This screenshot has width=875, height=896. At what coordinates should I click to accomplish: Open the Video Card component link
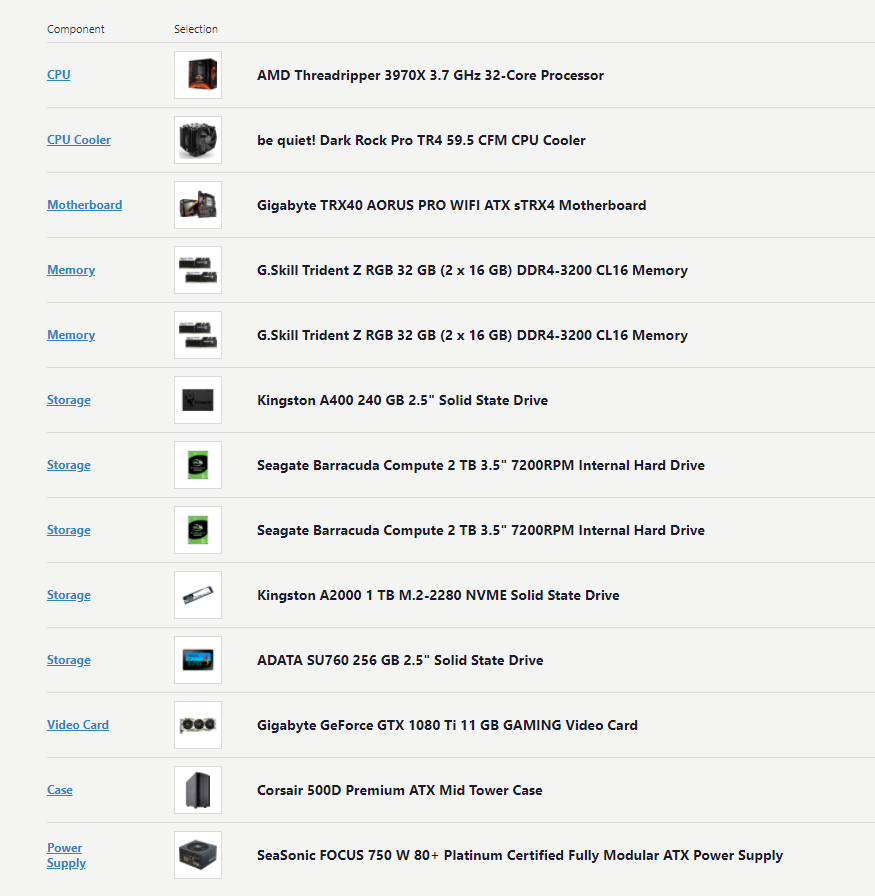tap(78, 724)
